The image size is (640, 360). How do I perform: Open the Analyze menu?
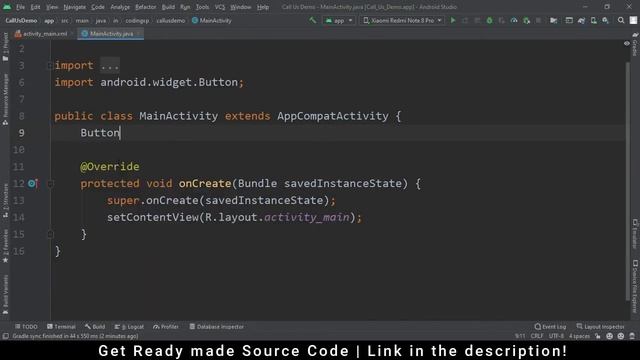pyautogui.click(x=120, y=7)
